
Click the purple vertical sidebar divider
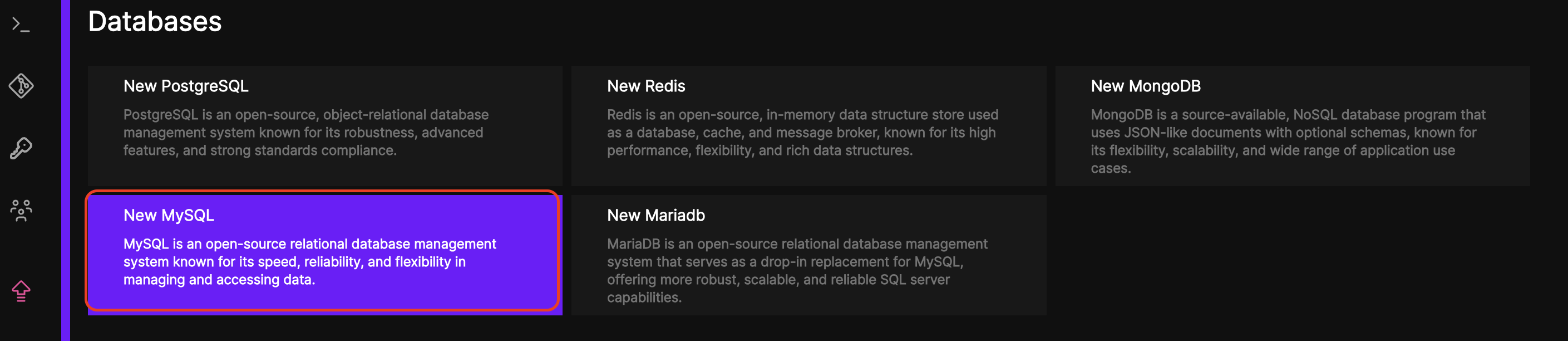click(66, 171)
